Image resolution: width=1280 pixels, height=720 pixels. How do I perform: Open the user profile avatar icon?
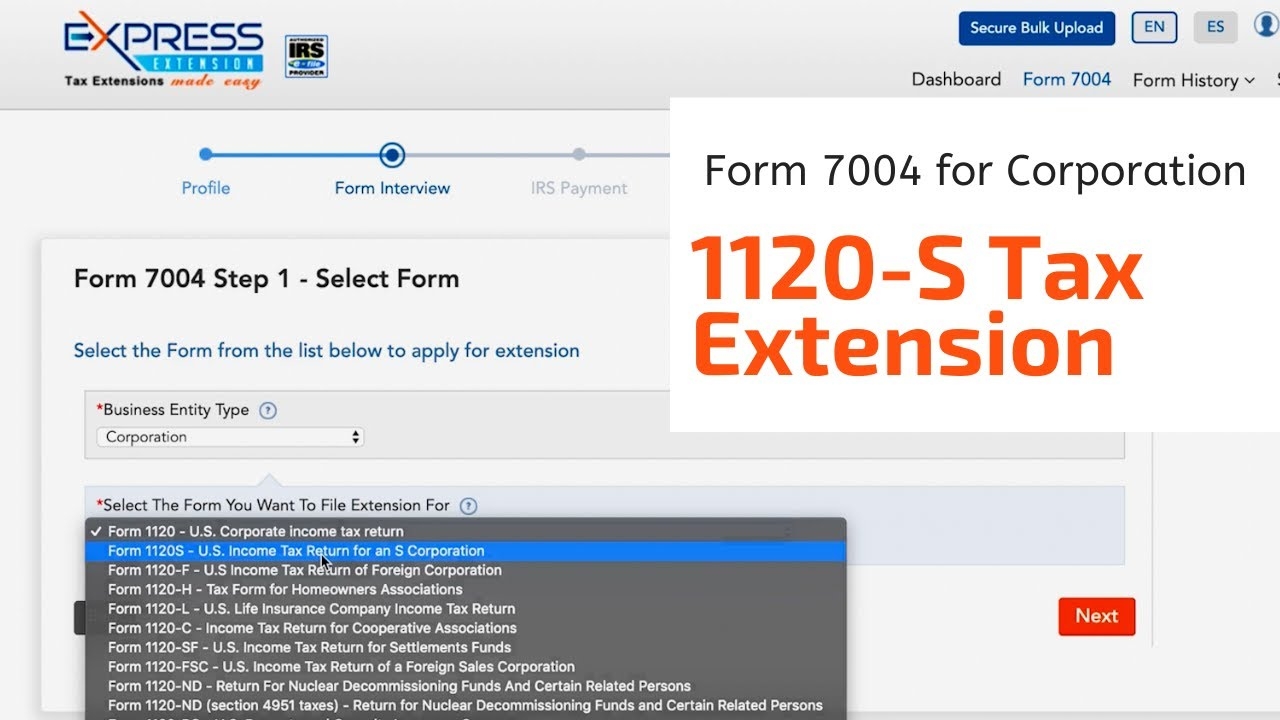(x=1268, y=26)
